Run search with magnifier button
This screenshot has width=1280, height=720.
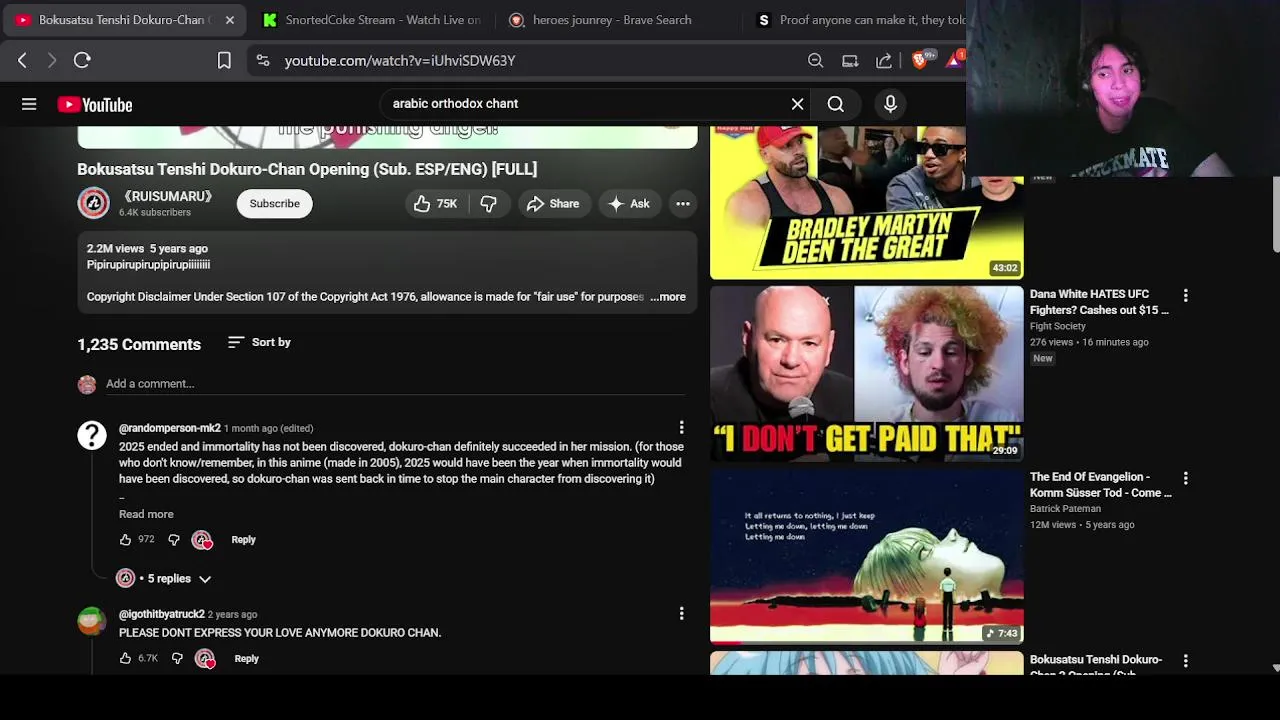tap(835, 104)
